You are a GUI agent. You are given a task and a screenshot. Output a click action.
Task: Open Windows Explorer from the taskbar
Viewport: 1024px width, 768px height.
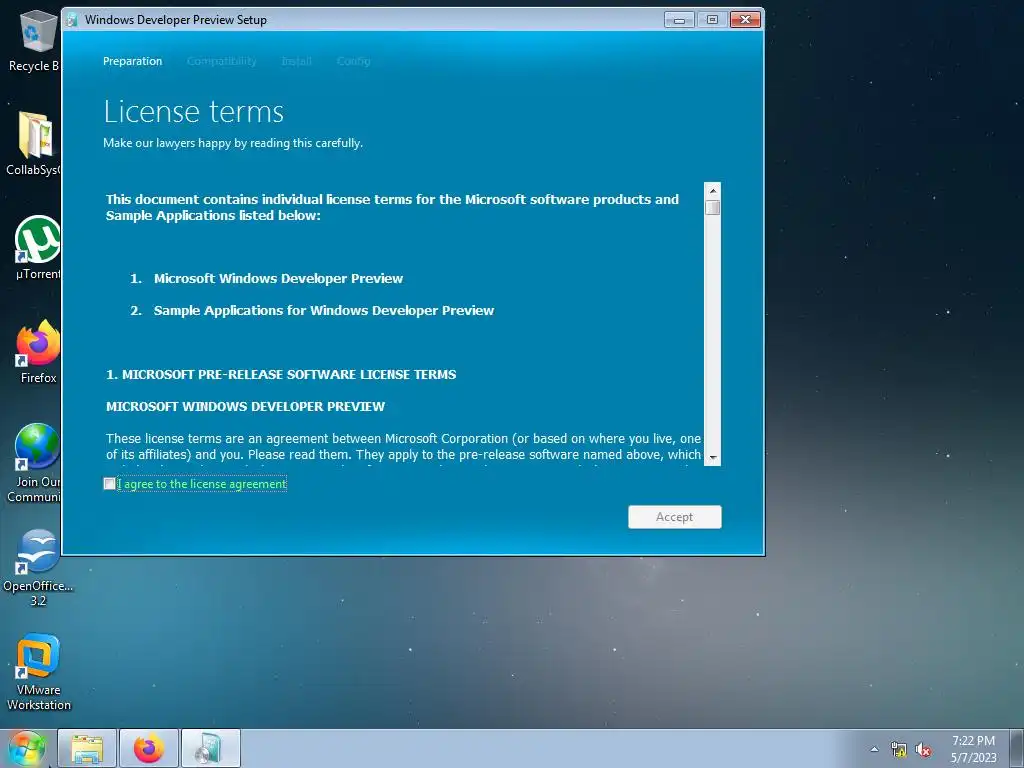coord(87,748)
